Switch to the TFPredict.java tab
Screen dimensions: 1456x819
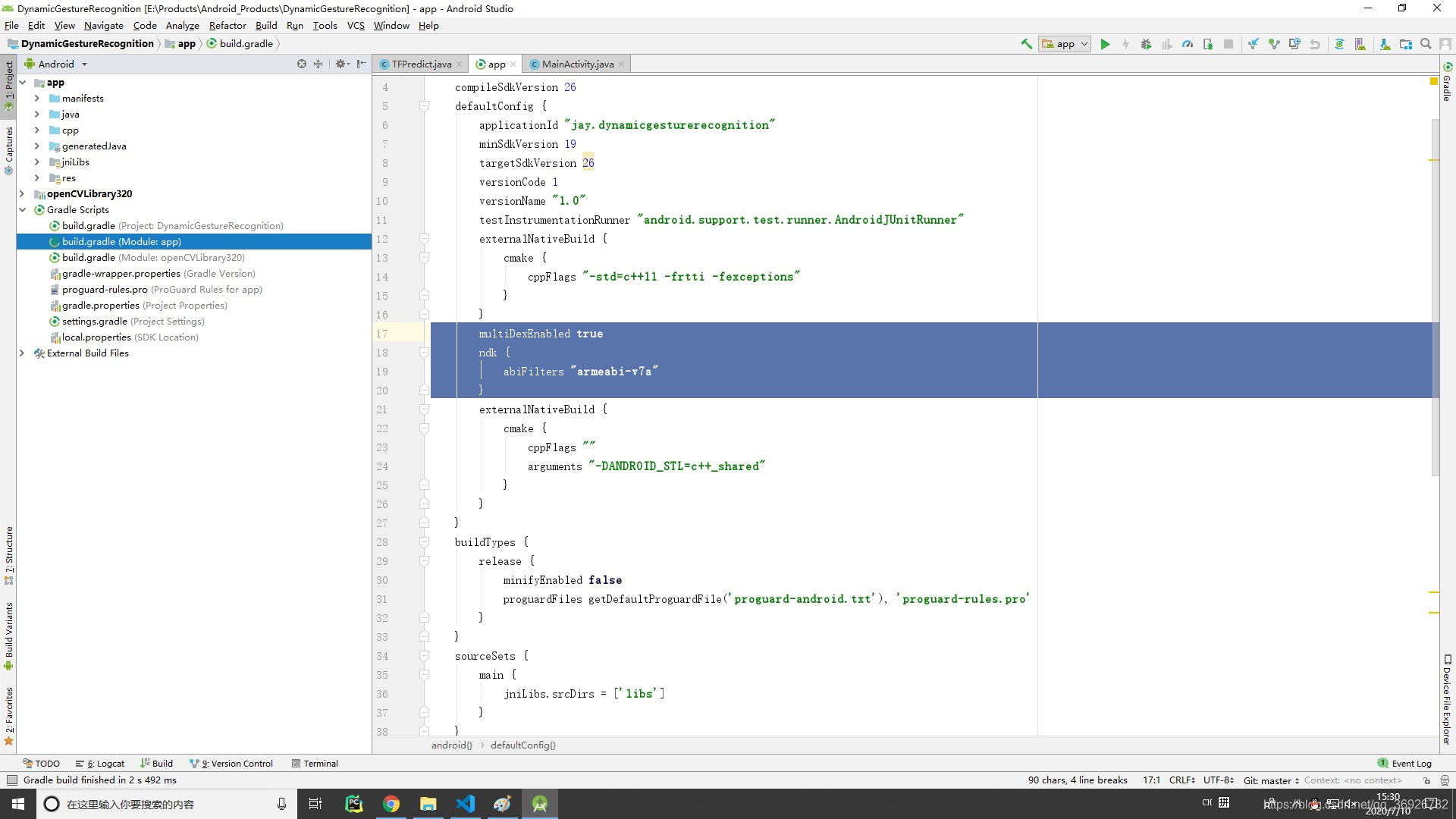(421, 64)
